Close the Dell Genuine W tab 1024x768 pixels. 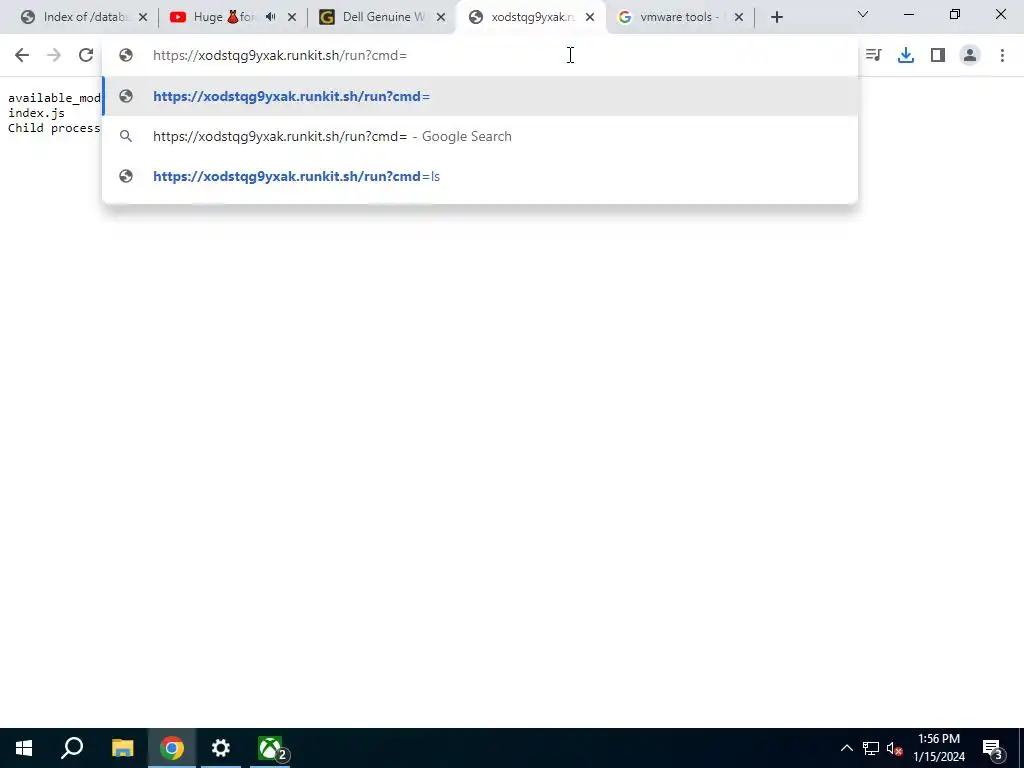coord(441,18)
